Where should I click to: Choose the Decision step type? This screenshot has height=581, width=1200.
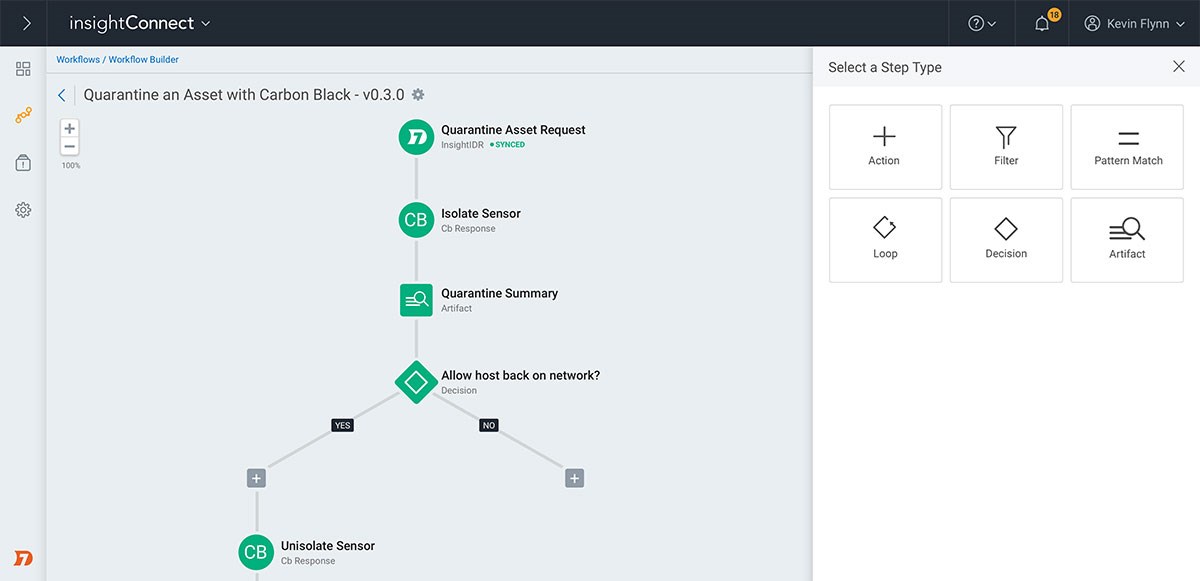pyautogui.click(x=1006, y=240)
